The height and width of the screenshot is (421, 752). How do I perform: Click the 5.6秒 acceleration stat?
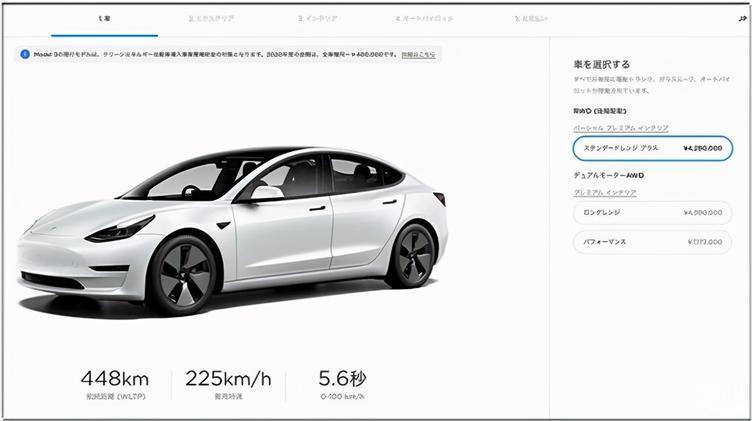[x=342, y=385]
